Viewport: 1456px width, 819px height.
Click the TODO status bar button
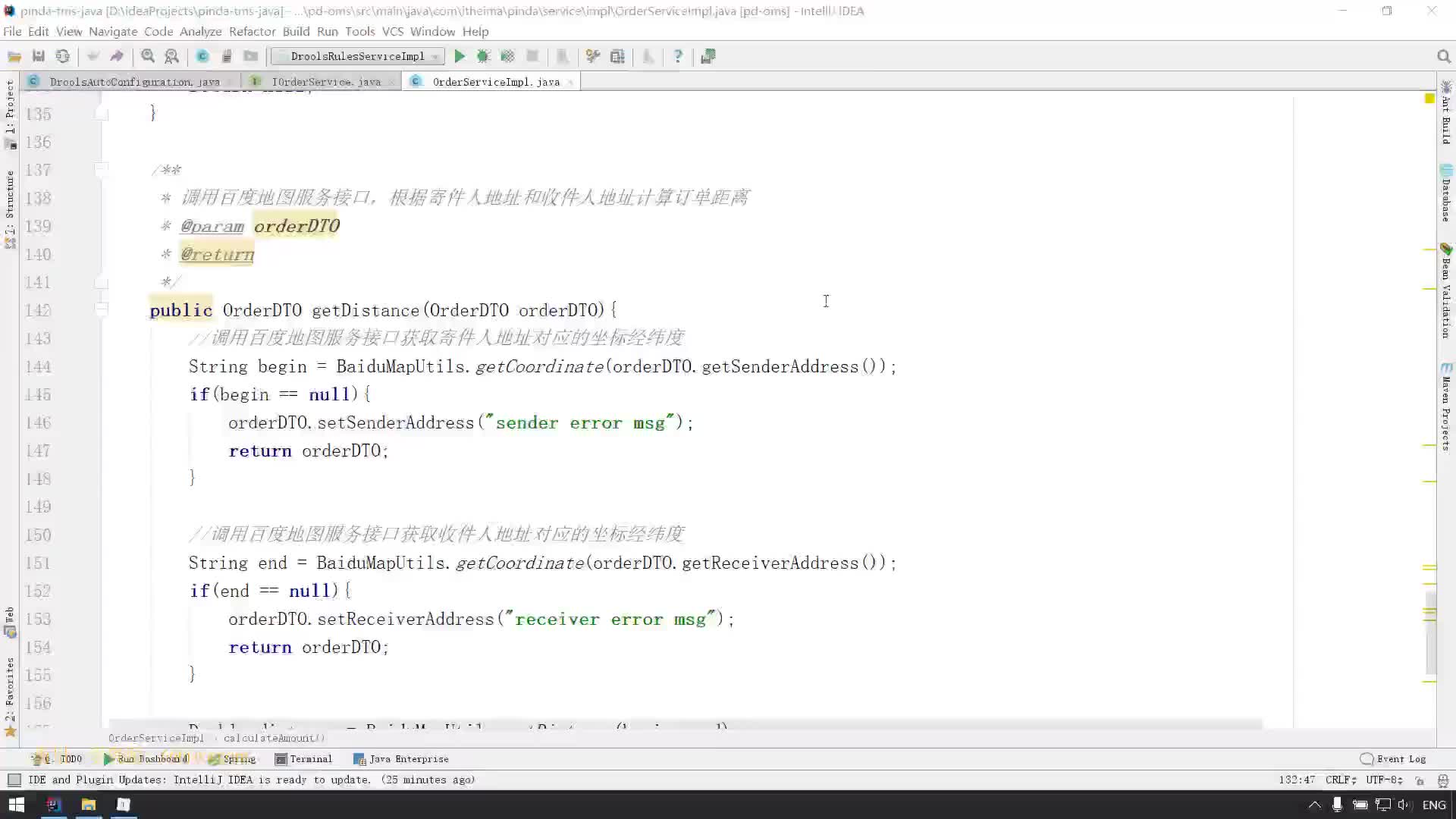[63, 758]
